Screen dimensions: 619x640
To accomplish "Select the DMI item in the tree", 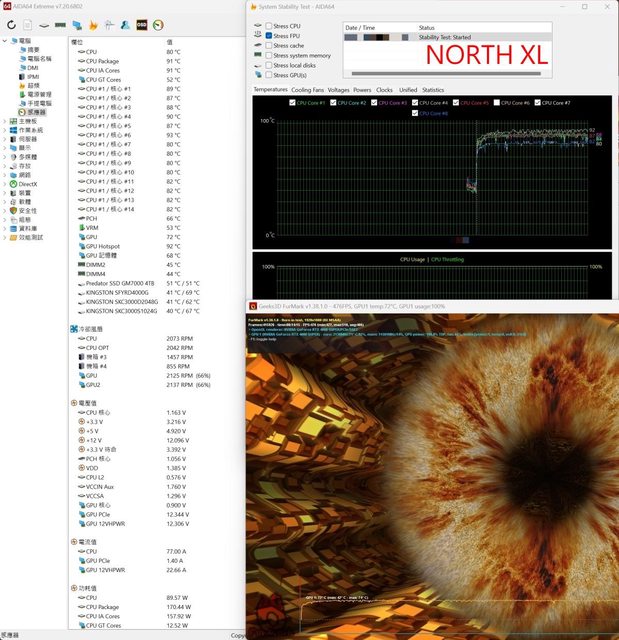I will 32,67.
